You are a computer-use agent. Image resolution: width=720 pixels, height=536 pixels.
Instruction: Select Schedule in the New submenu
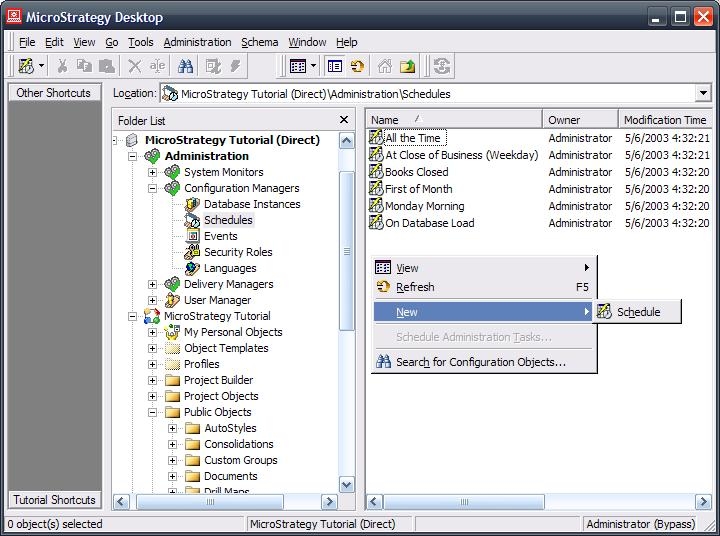point(637,312)
